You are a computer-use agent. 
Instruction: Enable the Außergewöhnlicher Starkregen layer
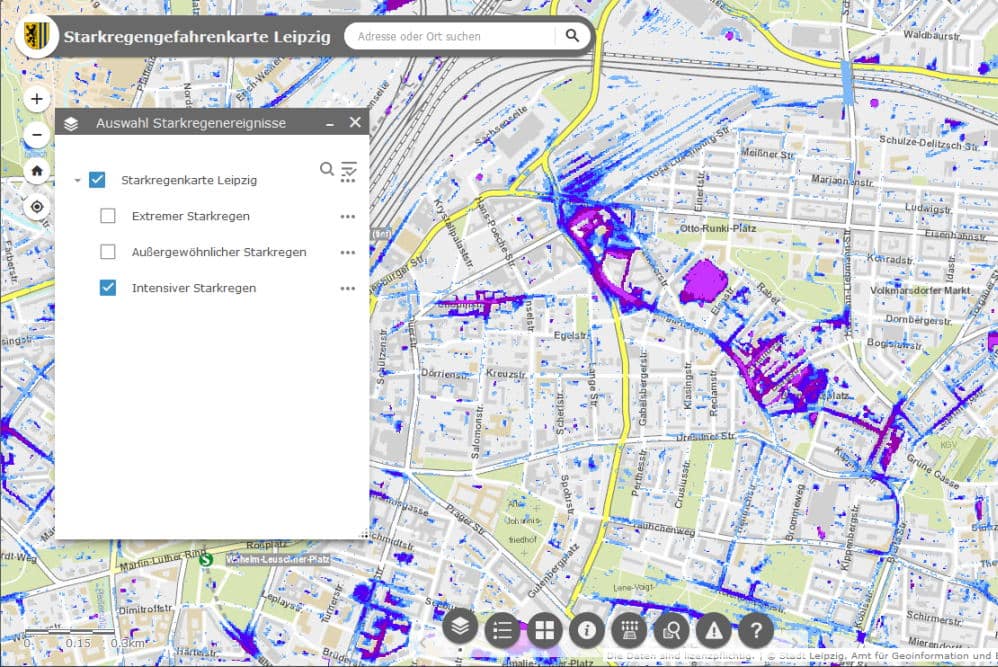pos(108,252)
